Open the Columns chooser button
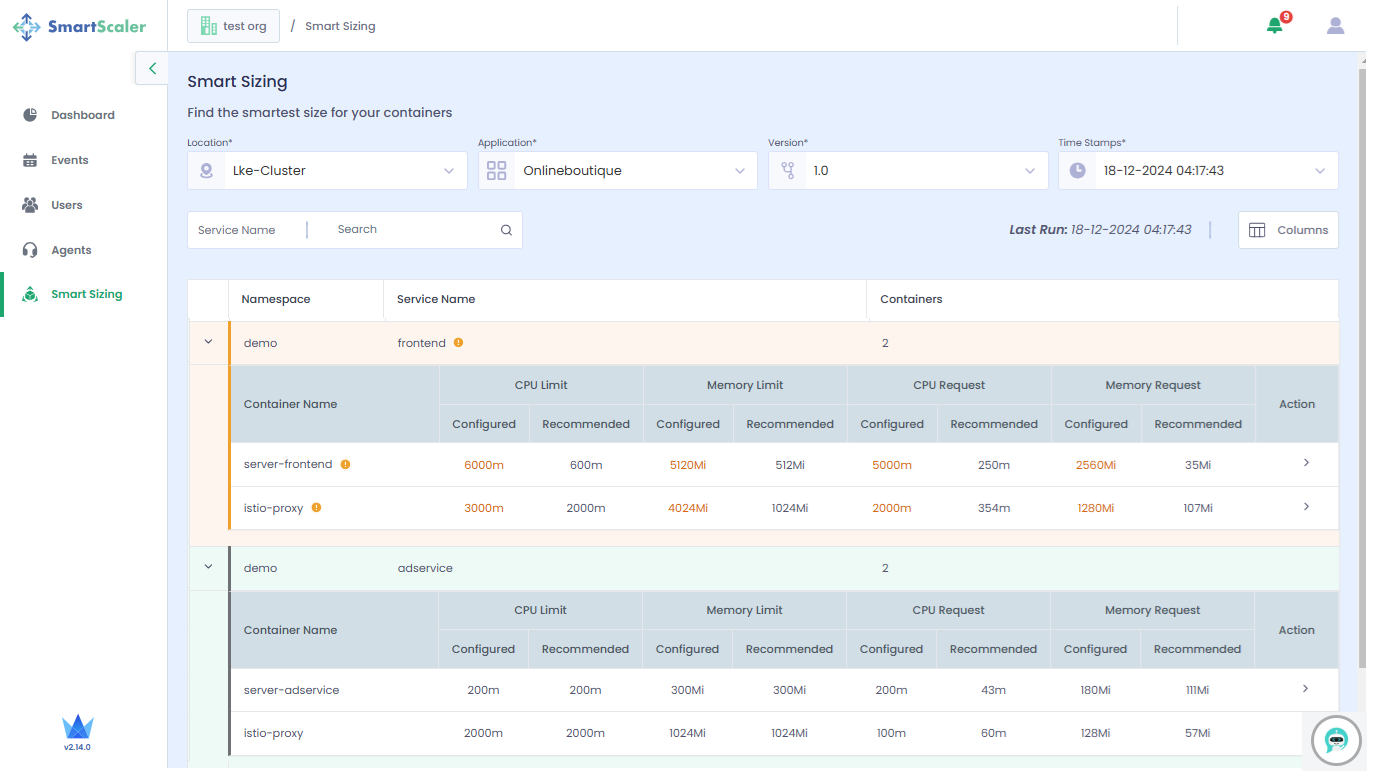 1288,230
